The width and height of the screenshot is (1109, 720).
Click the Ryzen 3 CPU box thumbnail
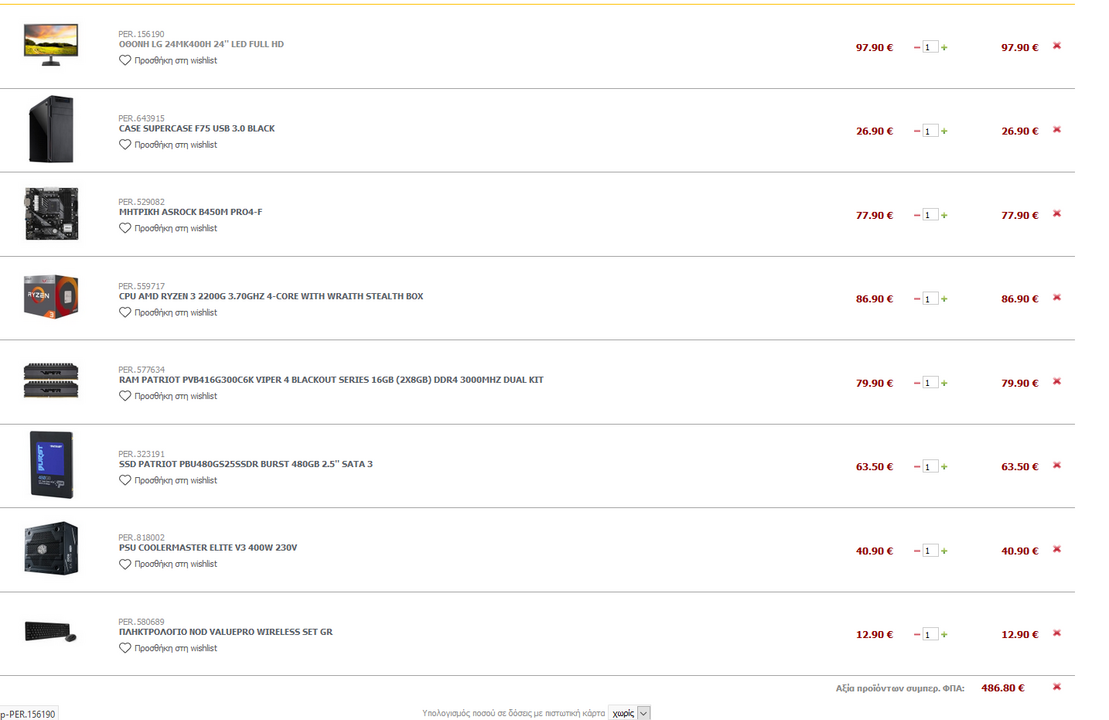51,297
